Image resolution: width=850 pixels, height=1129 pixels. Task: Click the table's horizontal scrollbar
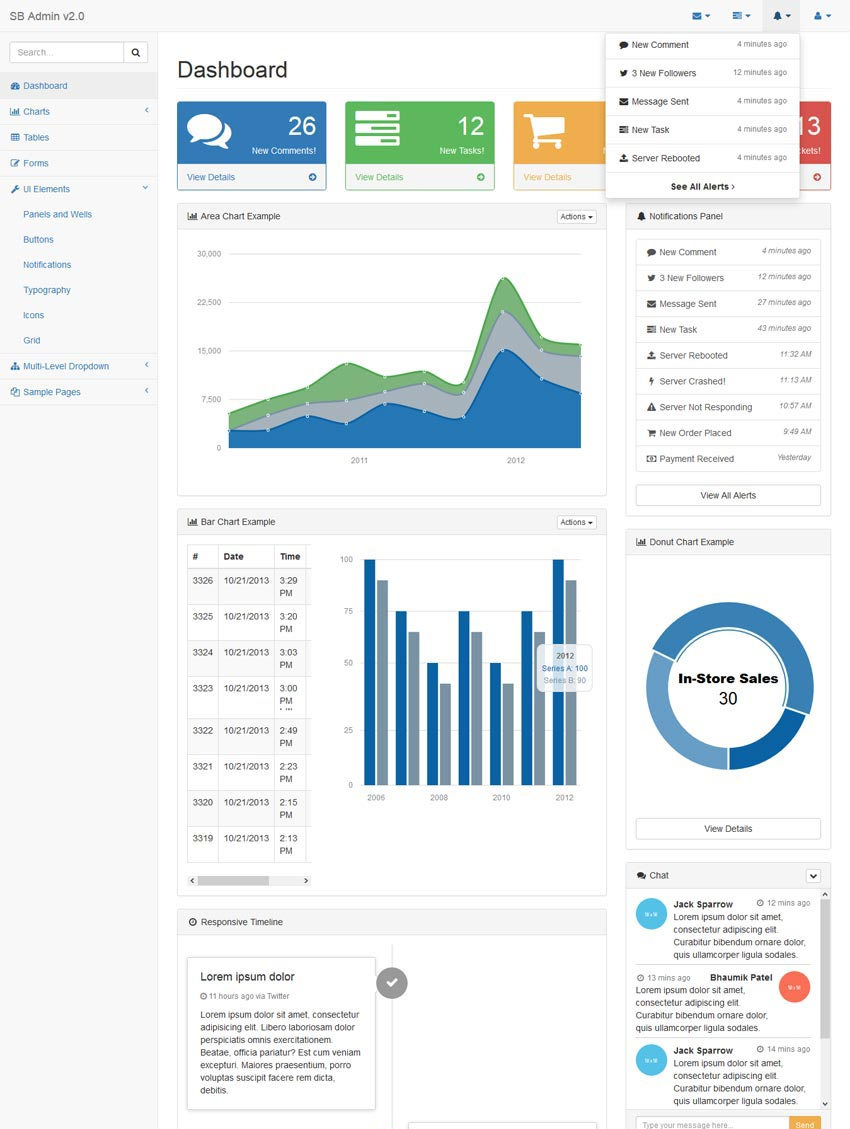click(233, 880)
